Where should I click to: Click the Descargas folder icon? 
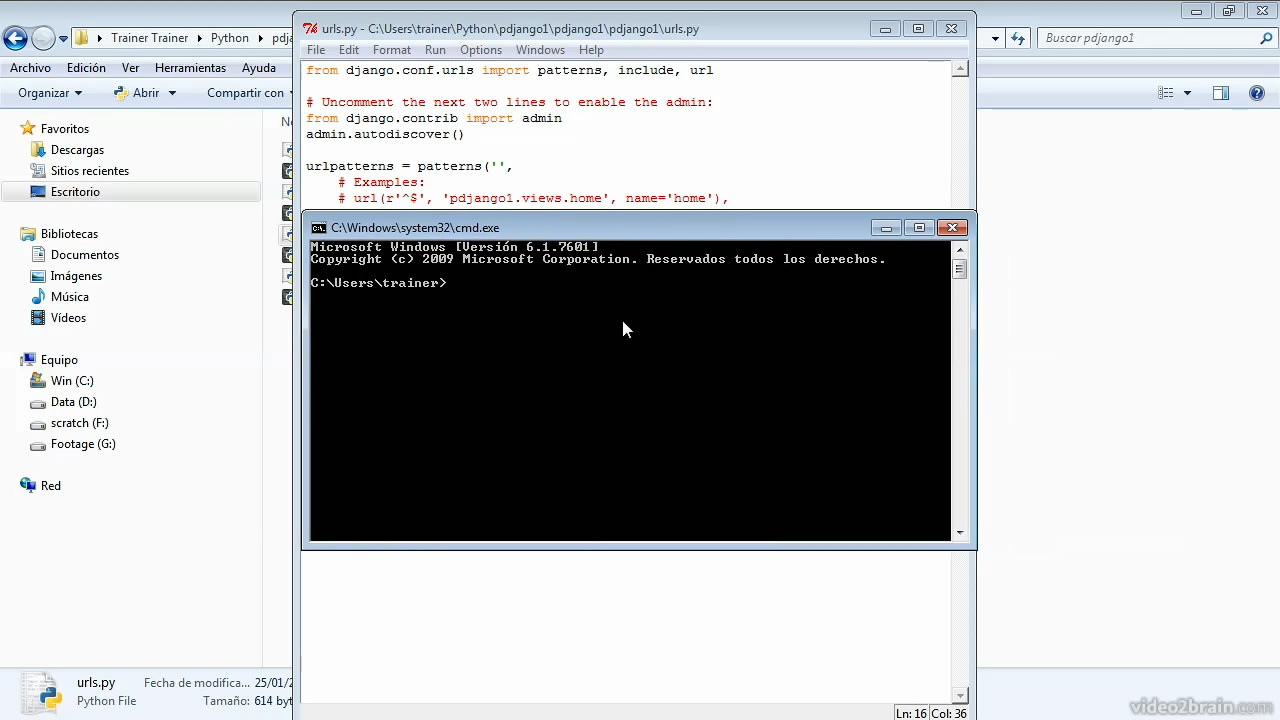[x=38, y=150]
